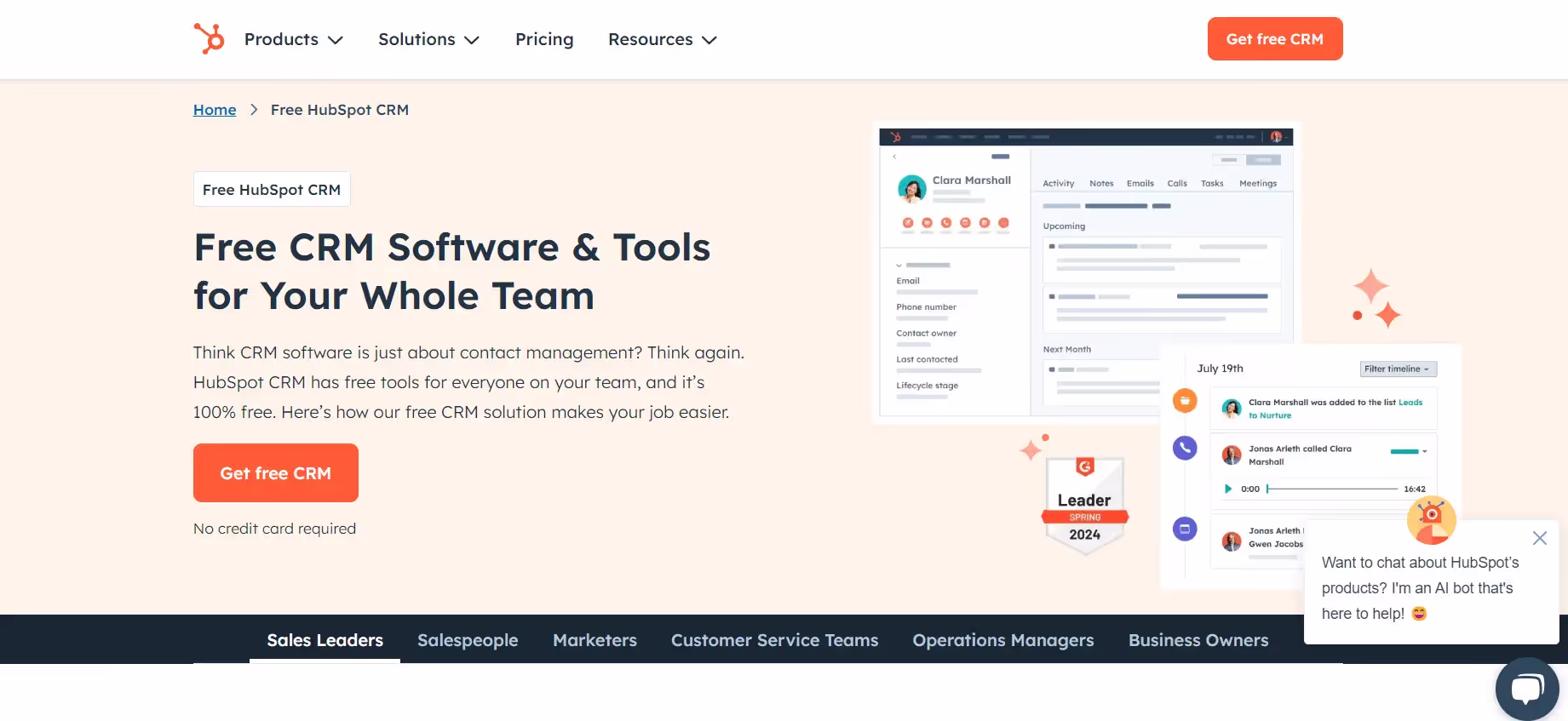Open the Business Owners tab
1568x721 pixels.
(x=1198, y=640)
